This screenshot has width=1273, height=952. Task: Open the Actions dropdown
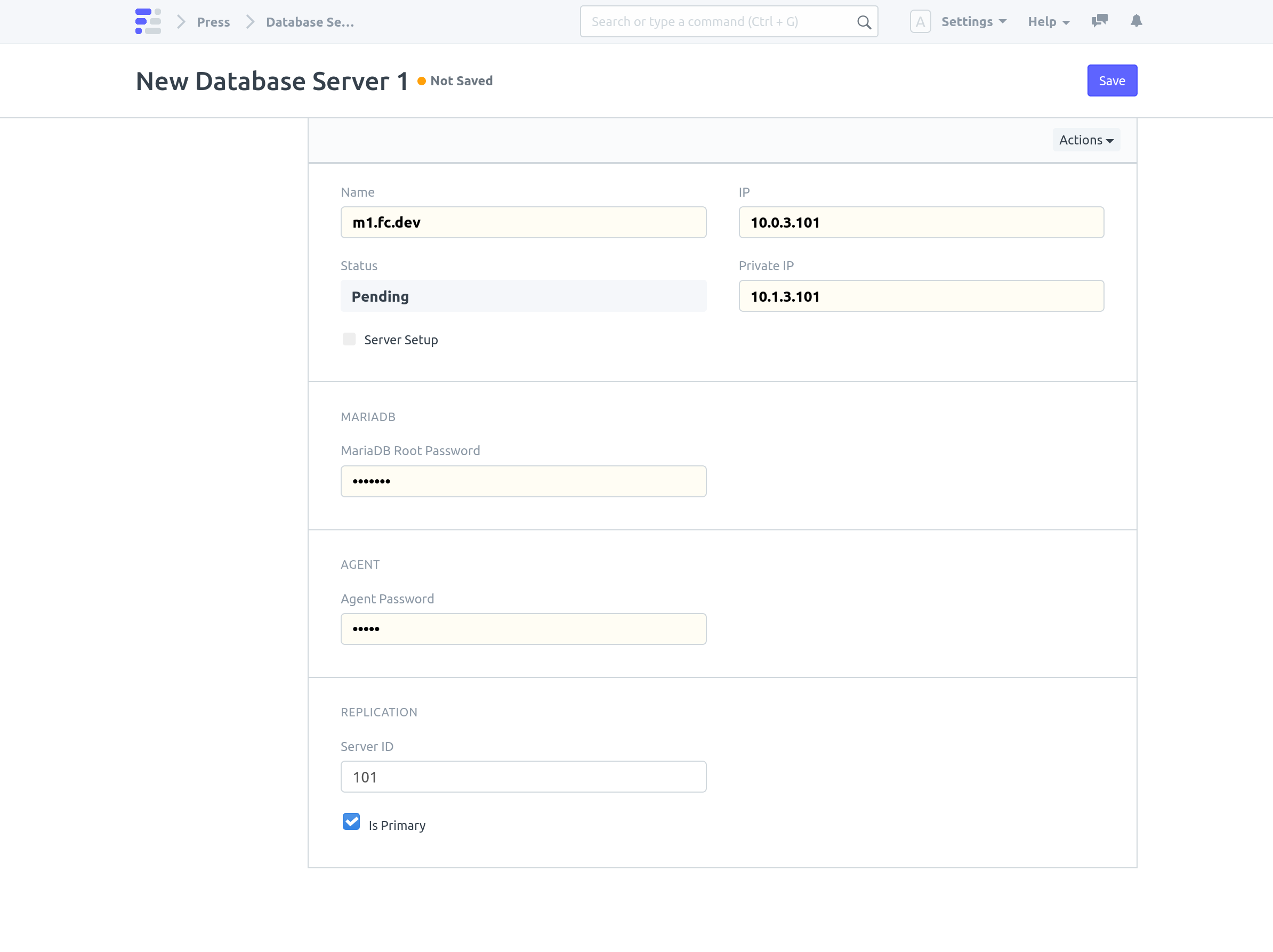[x=1085, y=139]
